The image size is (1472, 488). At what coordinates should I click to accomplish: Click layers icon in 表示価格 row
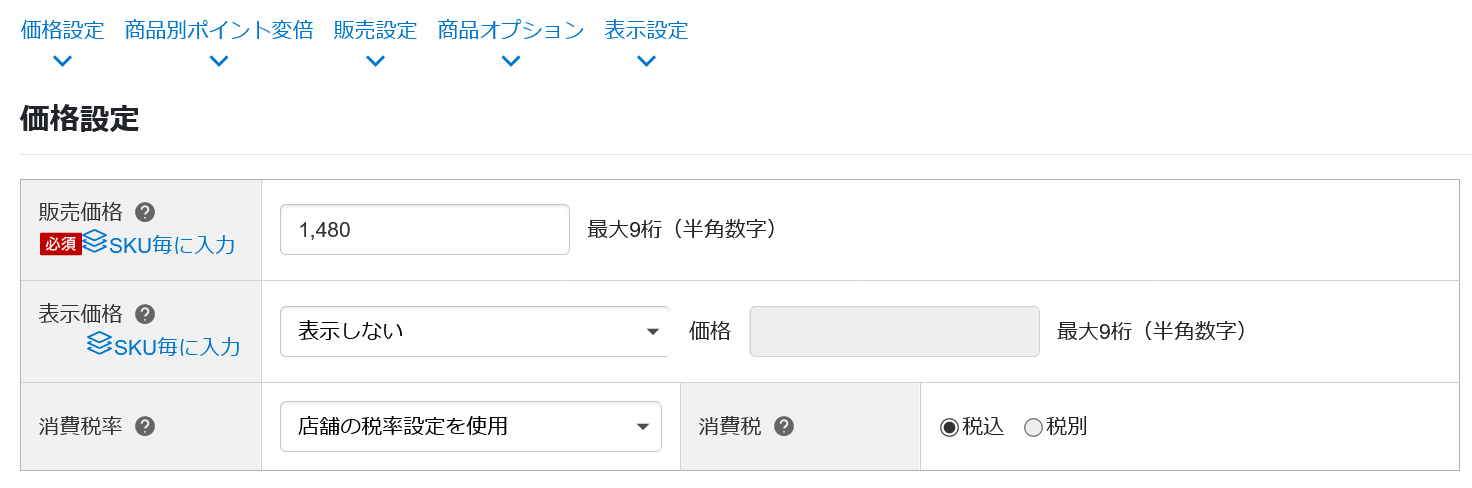[x=99, y=344]
